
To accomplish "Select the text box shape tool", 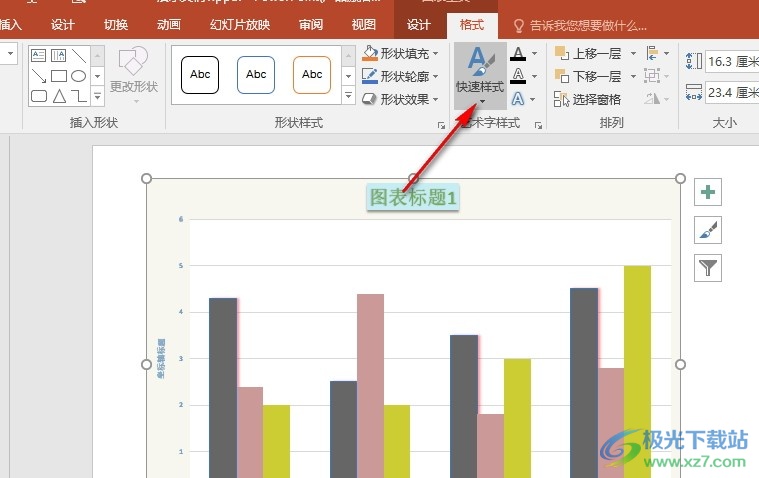I will click(x=38, y=55).
